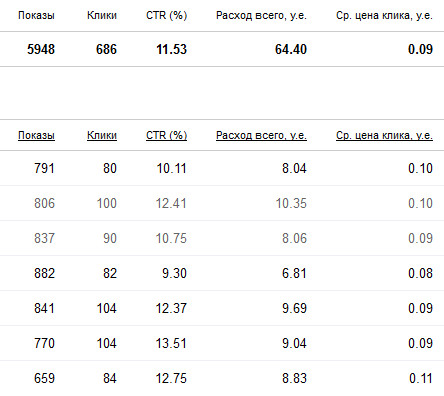Sort by underlined Расход всего, у.е. header
This screenshot has height=396, width=444.
(x=261, y=135)
